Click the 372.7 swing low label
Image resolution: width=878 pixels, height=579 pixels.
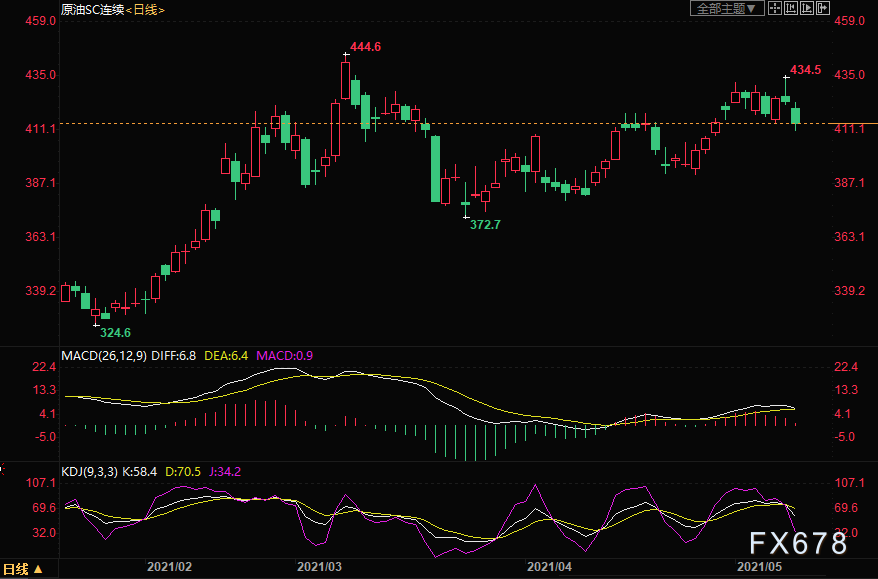click(x=485, y=225)
